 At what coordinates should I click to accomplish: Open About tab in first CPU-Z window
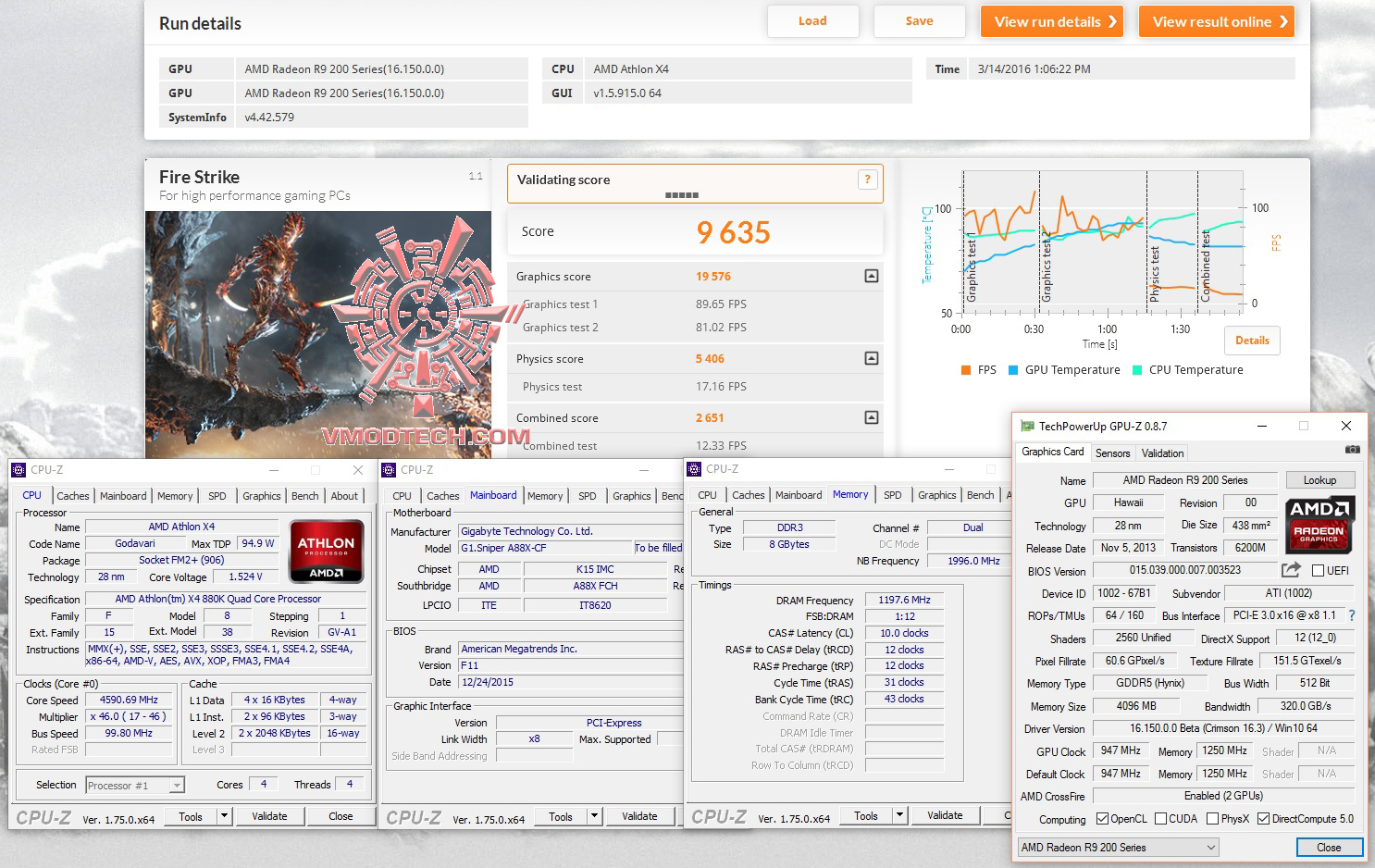pos(344,496)
